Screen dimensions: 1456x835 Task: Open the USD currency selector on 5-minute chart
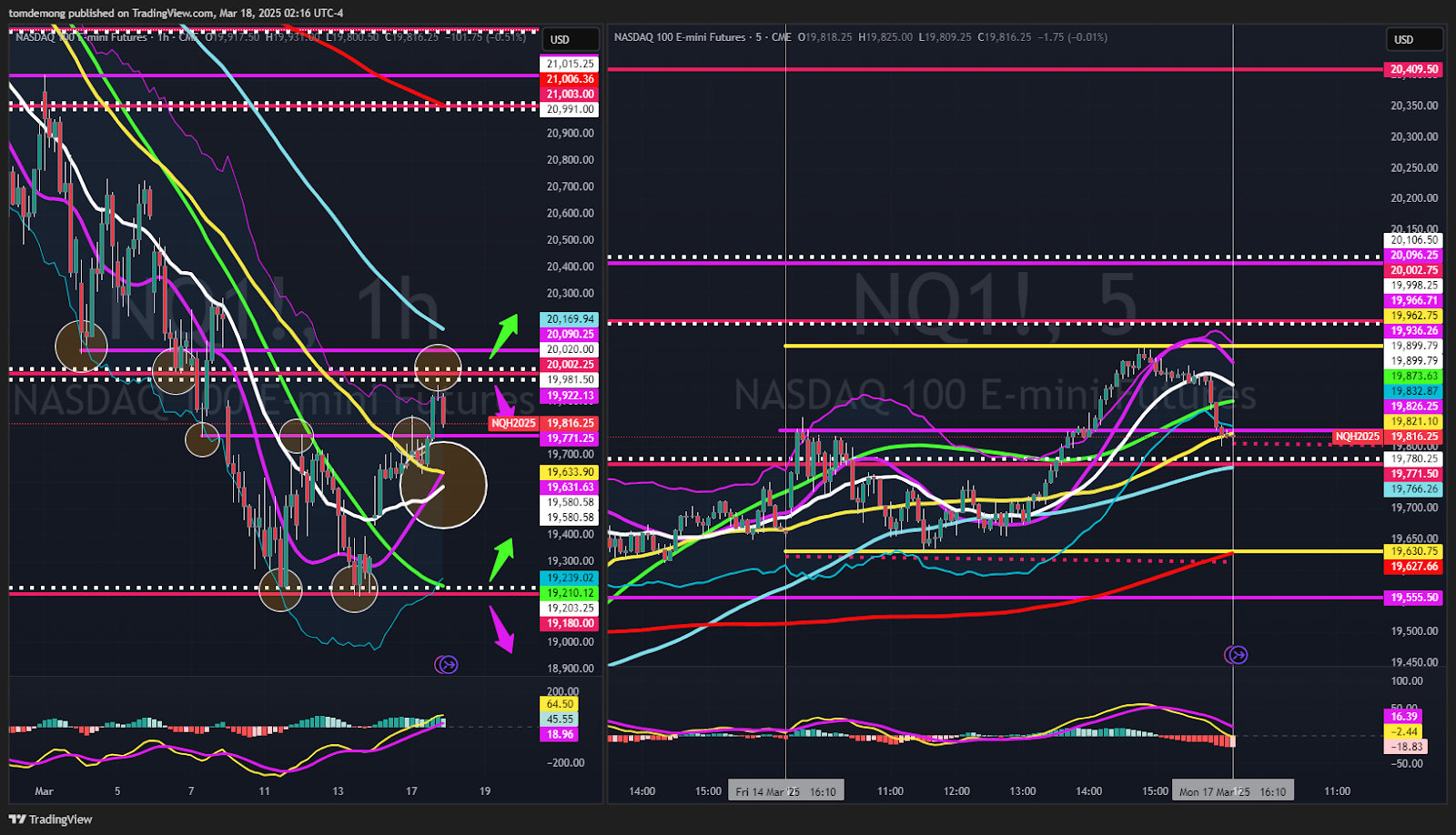1415,39
